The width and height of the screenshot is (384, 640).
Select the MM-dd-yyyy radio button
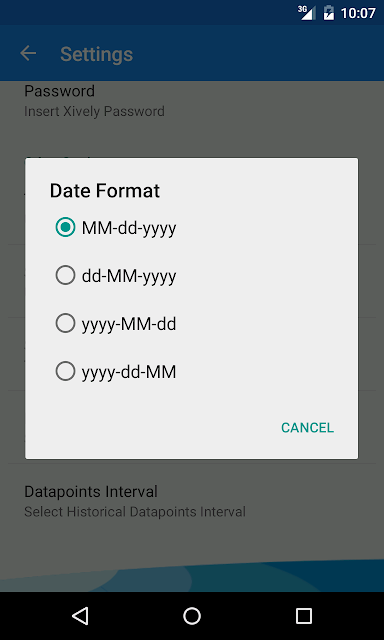coord(65,227)
